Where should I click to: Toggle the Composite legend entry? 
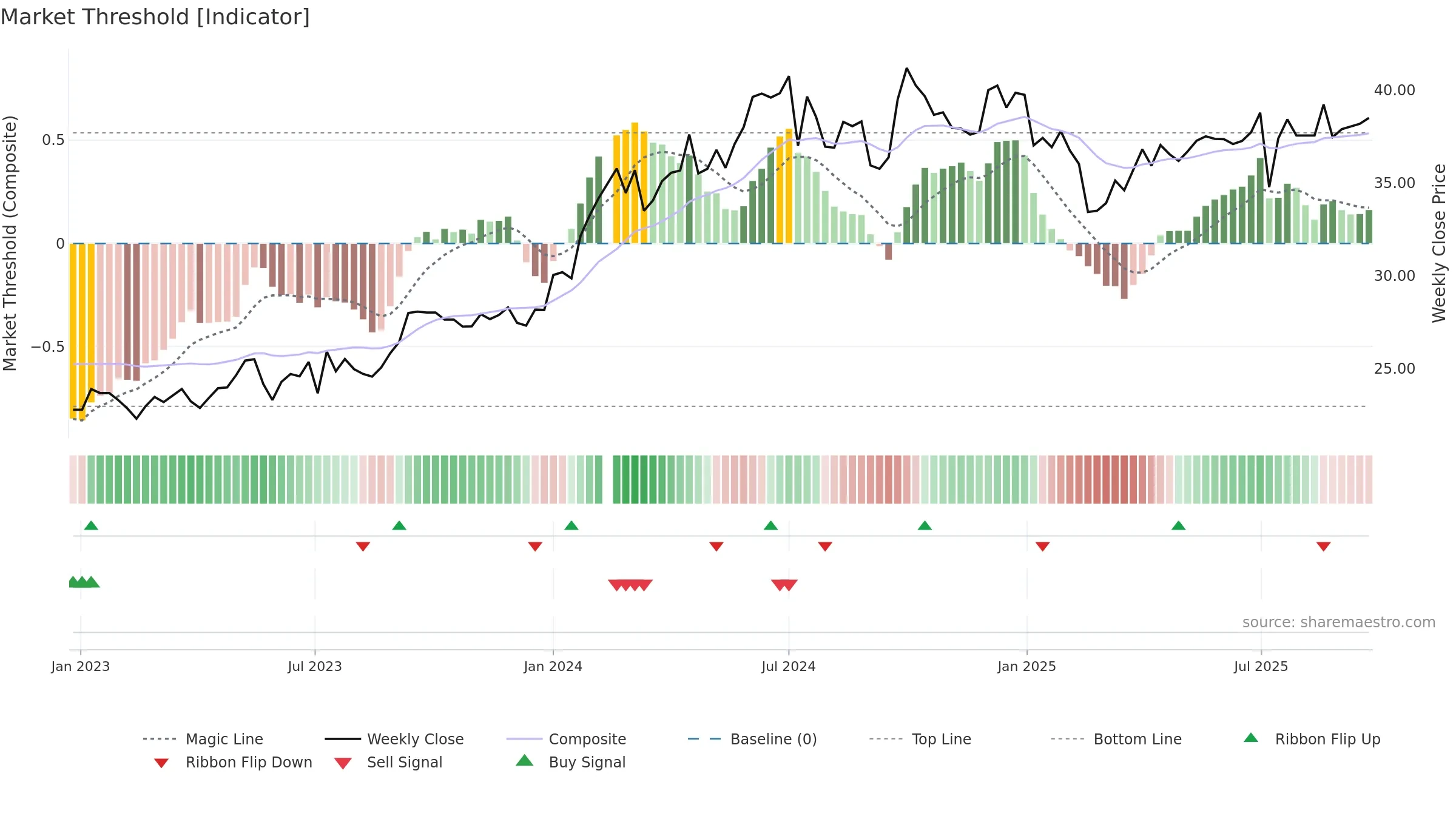pyautogui.click(x=566, y=739)
